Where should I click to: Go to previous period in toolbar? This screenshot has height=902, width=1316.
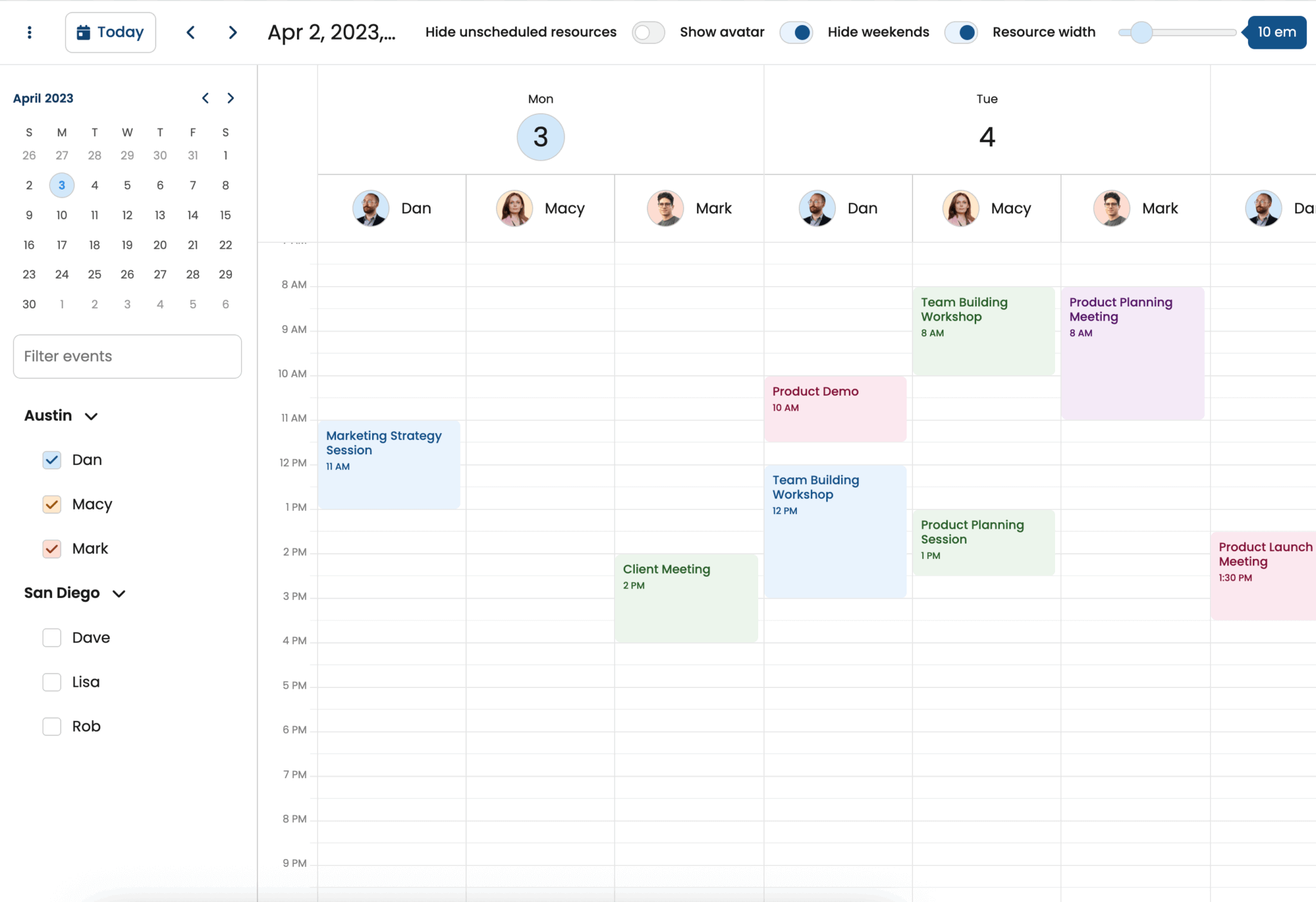coord(191,32)
